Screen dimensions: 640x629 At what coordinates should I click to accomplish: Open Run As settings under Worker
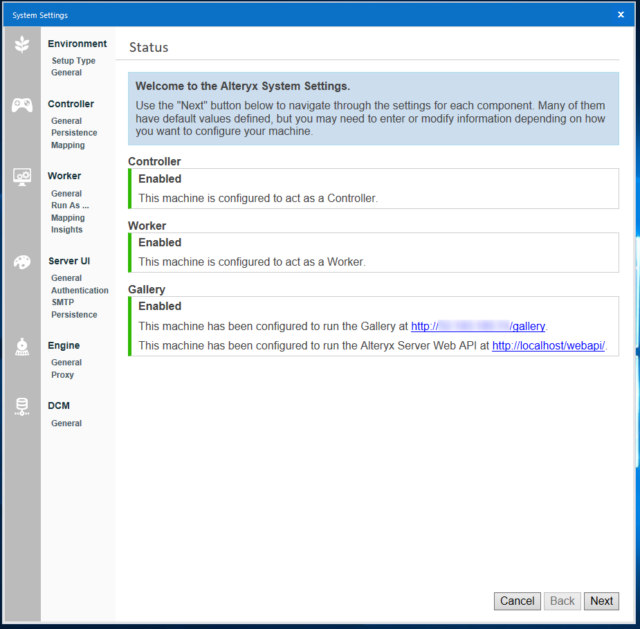coord(70,205)
